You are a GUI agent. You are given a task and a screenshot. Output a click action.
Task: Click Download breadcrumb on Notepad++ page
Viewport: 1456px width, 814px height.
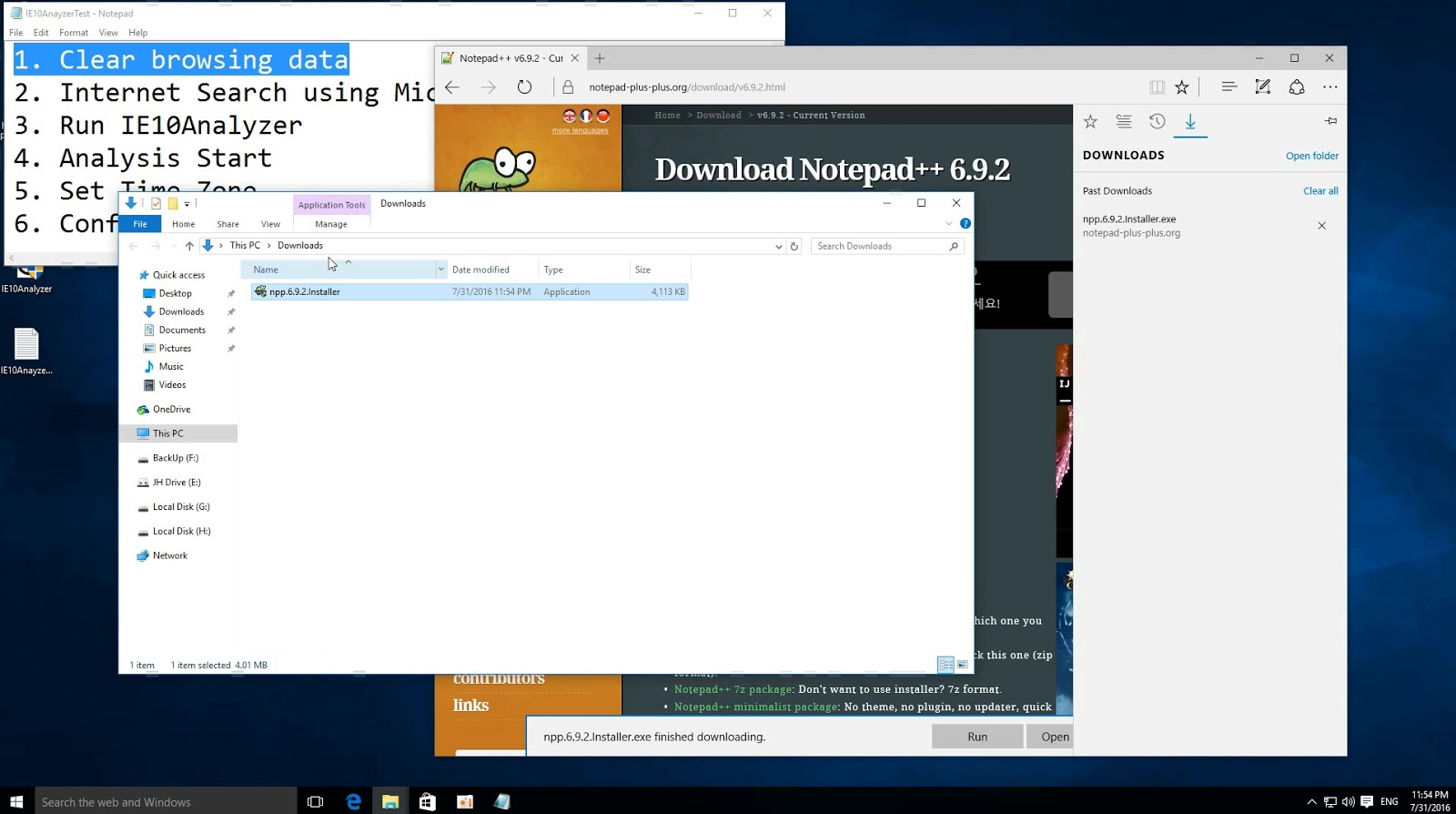coord(719,116)
